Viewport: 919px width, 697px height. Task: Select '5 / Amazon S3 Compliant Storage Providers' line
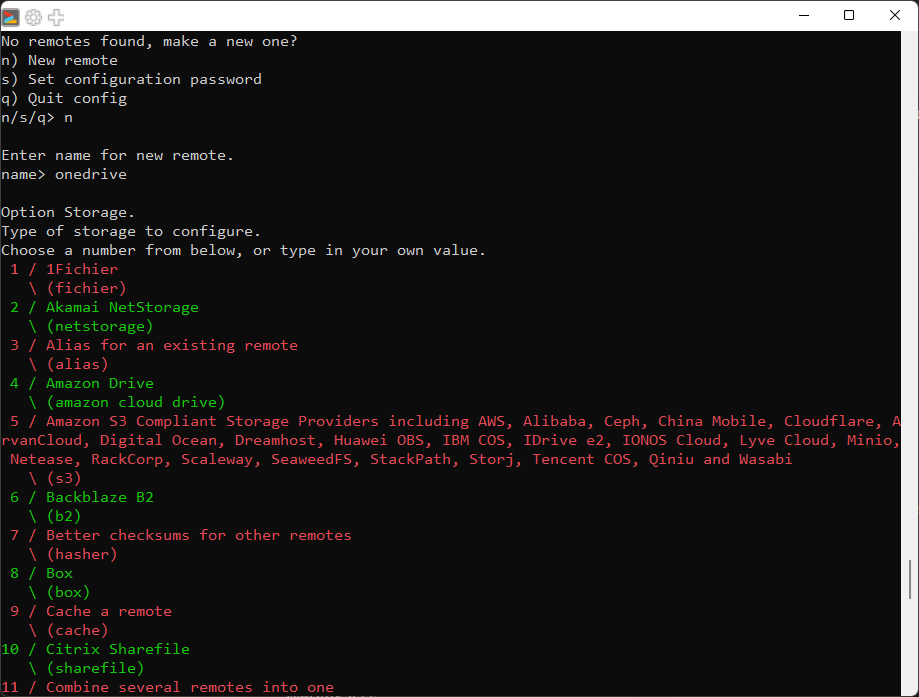click(455, 421)
